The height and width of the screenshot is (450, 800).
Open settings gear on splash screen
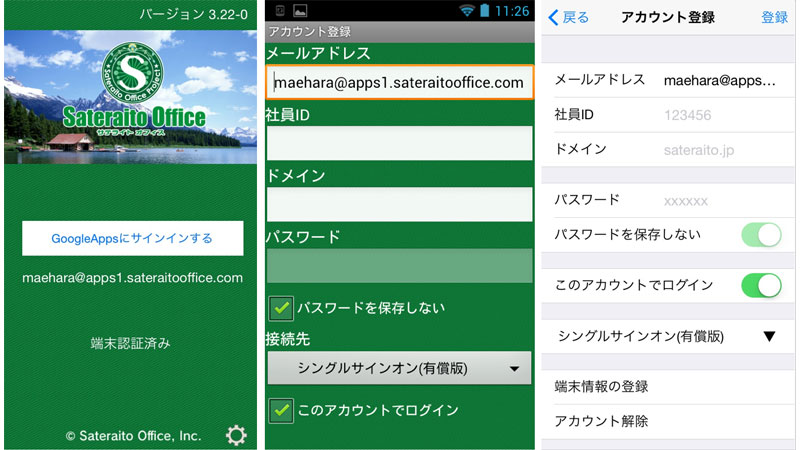click(236, 435)
